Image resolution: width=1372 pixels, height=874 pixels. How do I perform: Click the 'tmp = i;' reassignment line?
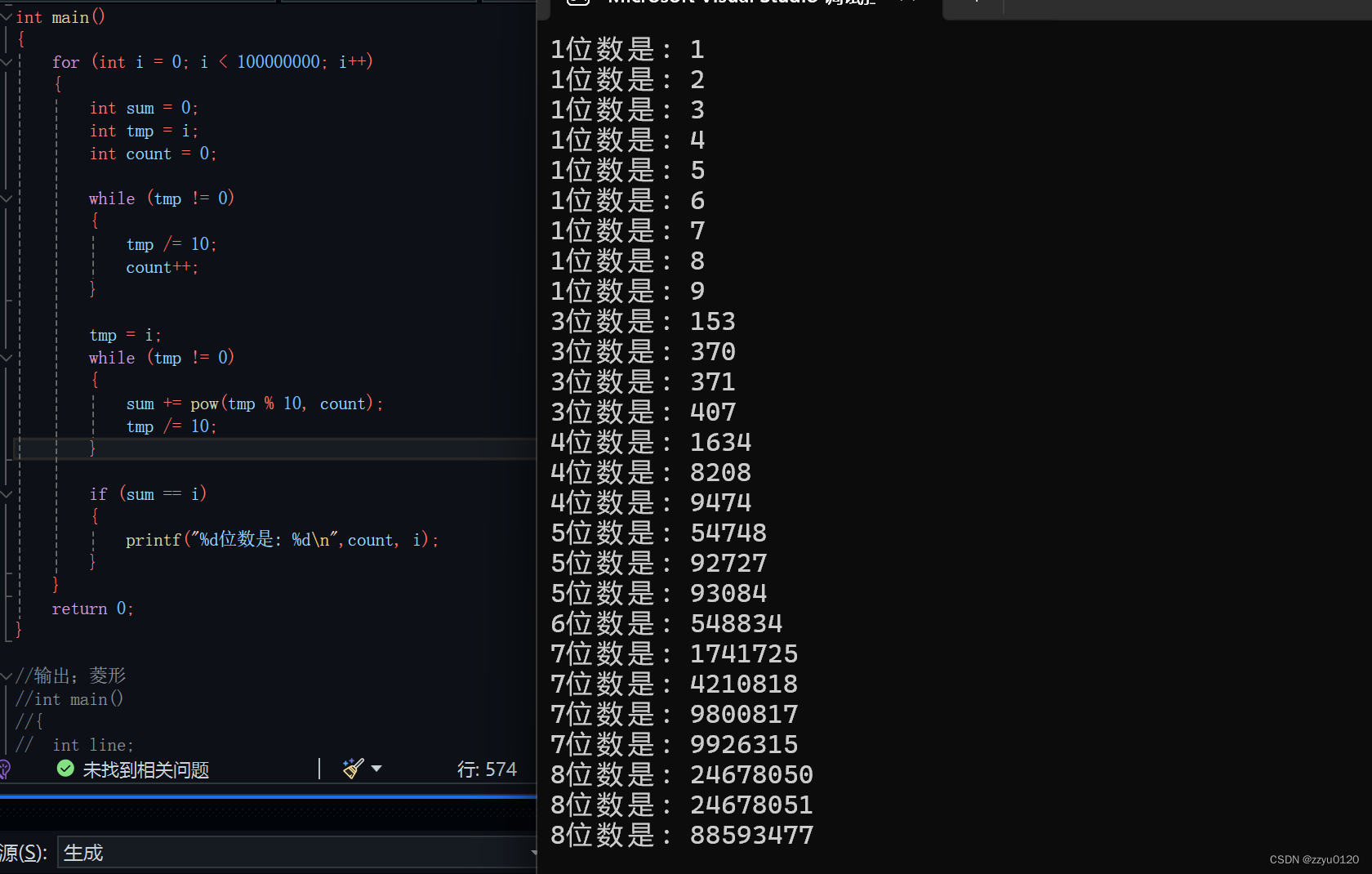[x=125, y=335]
